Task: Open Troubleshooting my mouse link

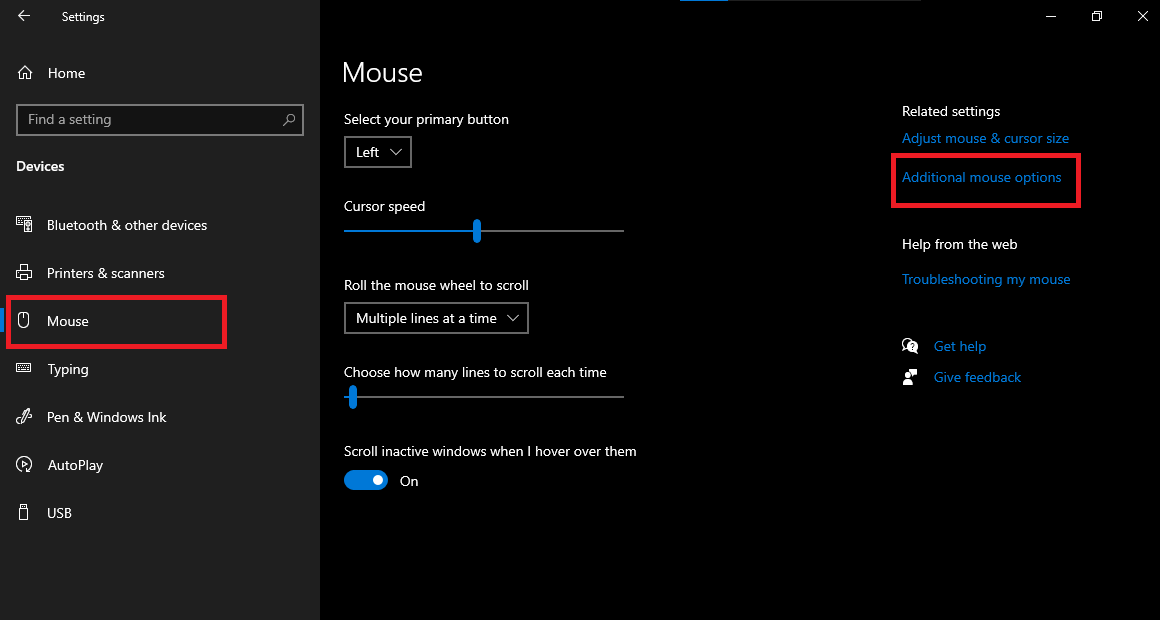Action: pyautogui.click(x=986, y=280)
